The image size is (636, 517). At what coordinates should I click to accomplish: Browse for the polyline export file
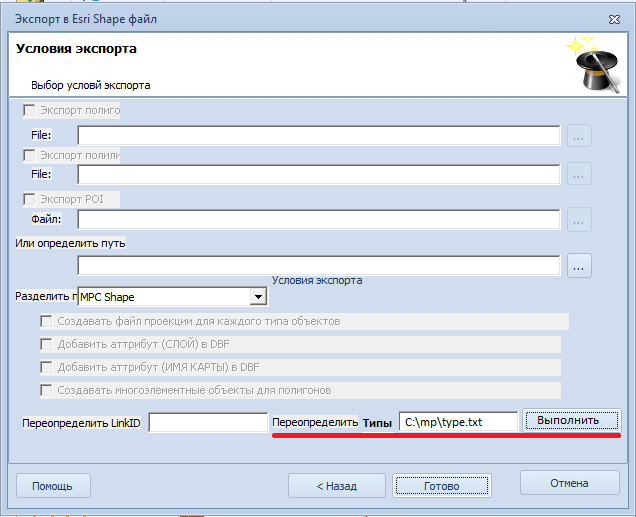click(579, 174)
